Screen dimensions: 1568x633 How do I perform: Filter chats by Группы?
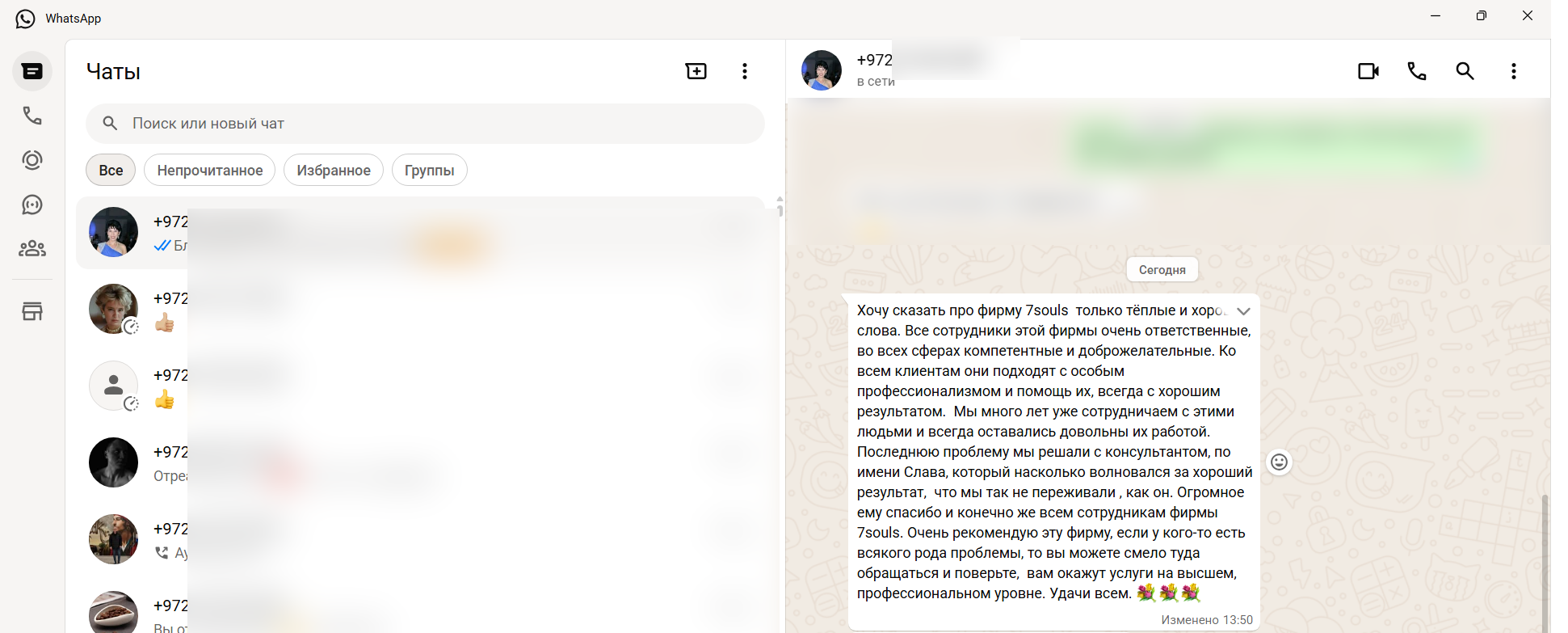coord(430,170)
